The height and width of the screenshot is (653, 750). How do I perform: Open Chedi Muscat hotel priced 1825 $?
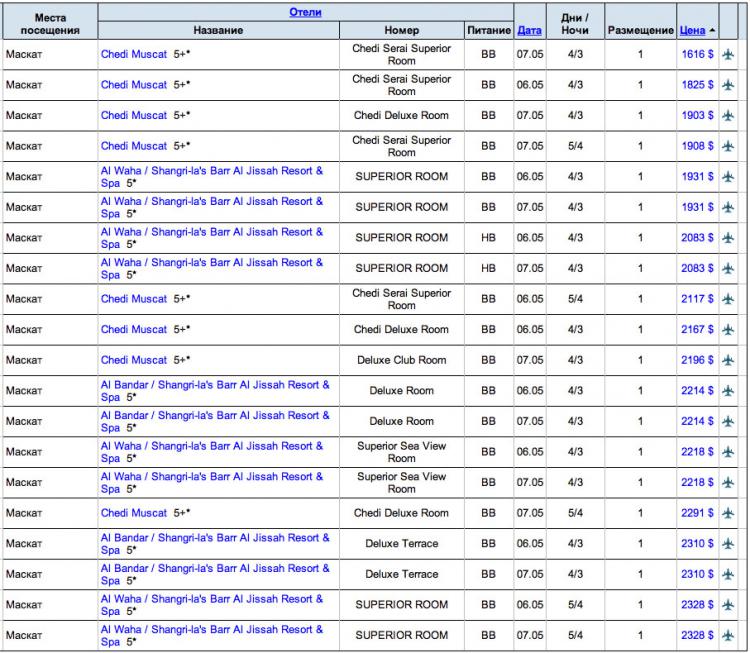[x=134, y=85]
